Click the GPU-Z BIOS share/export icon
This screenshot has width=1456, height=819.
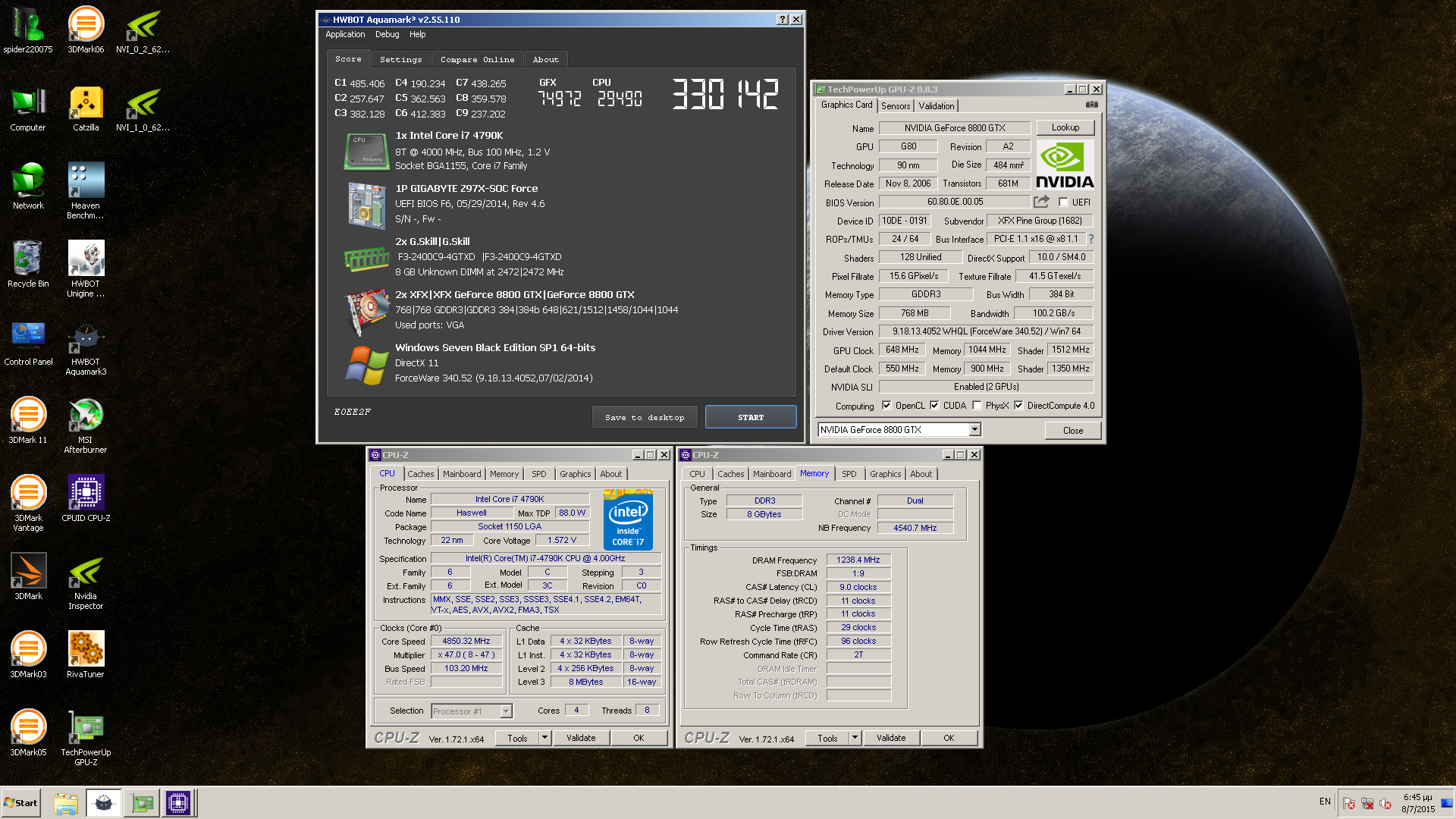point(1041,202)
